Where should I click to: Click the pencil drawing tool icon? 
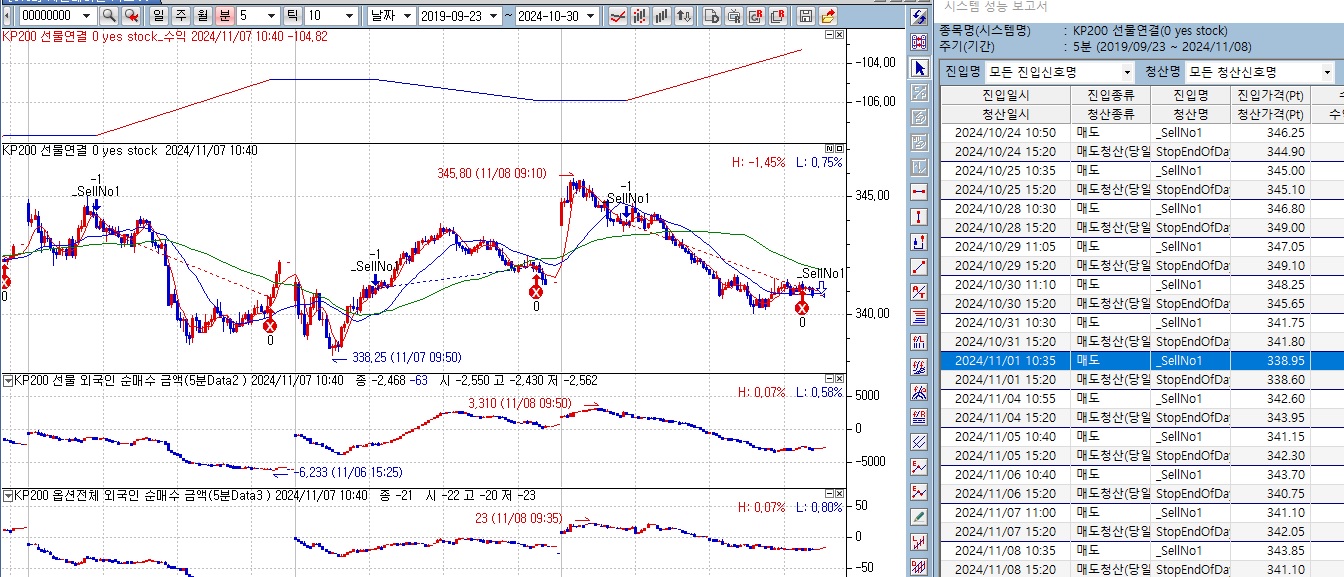919,516
